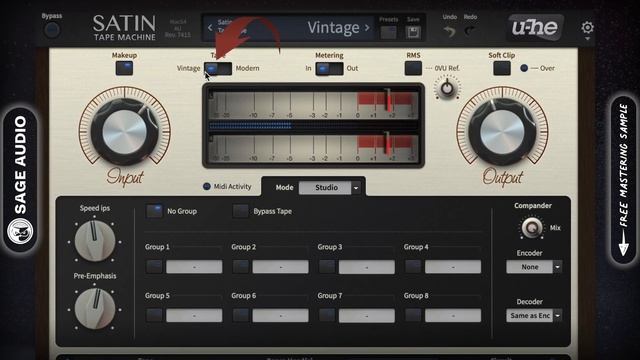Toggle the Makeup switch
The image size is (640, 360).
[124, 68]
